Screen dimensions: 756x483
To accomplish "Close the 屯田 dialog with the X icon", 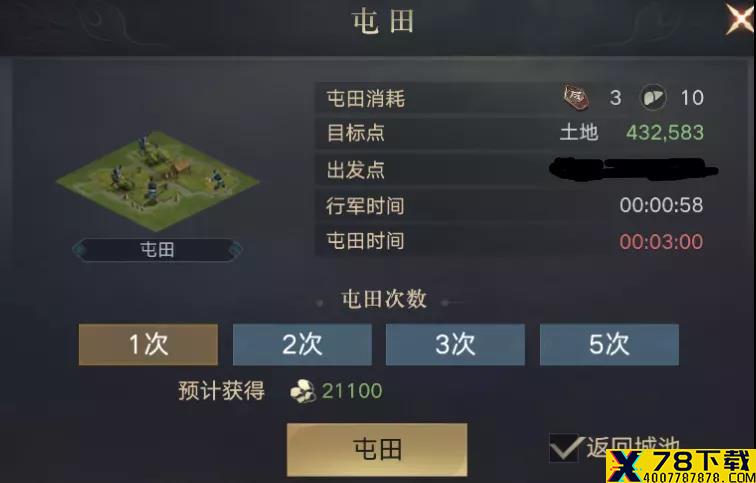I will [x=741, y=19].
